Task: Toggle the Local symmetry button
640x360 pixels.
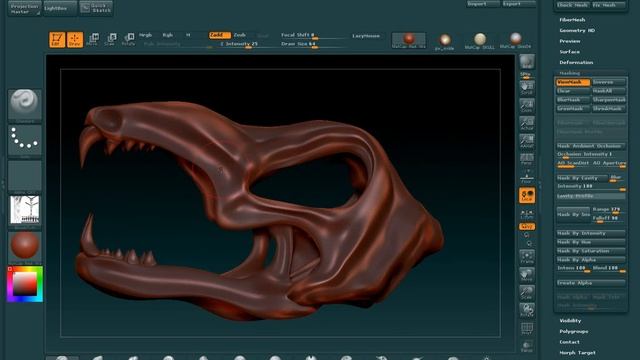Action: coord(527,195)
